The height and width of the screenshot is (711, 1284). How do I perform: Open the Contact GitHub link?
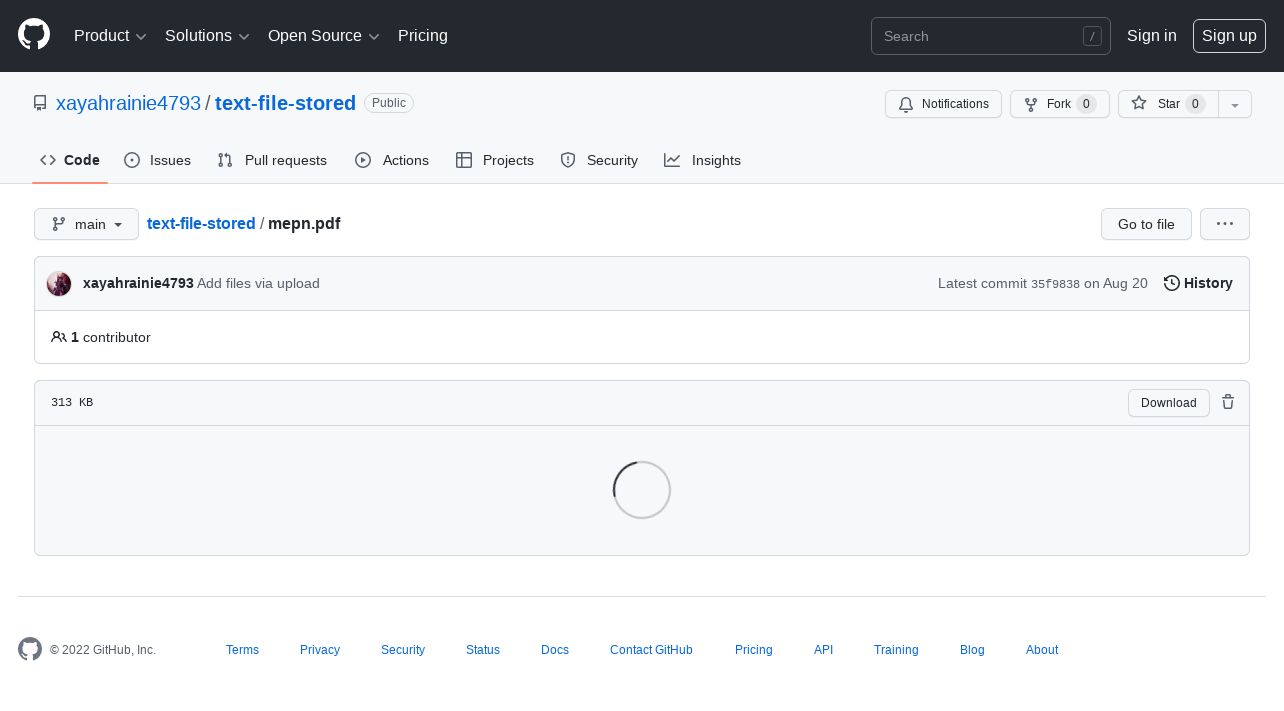tap(651, 650)
